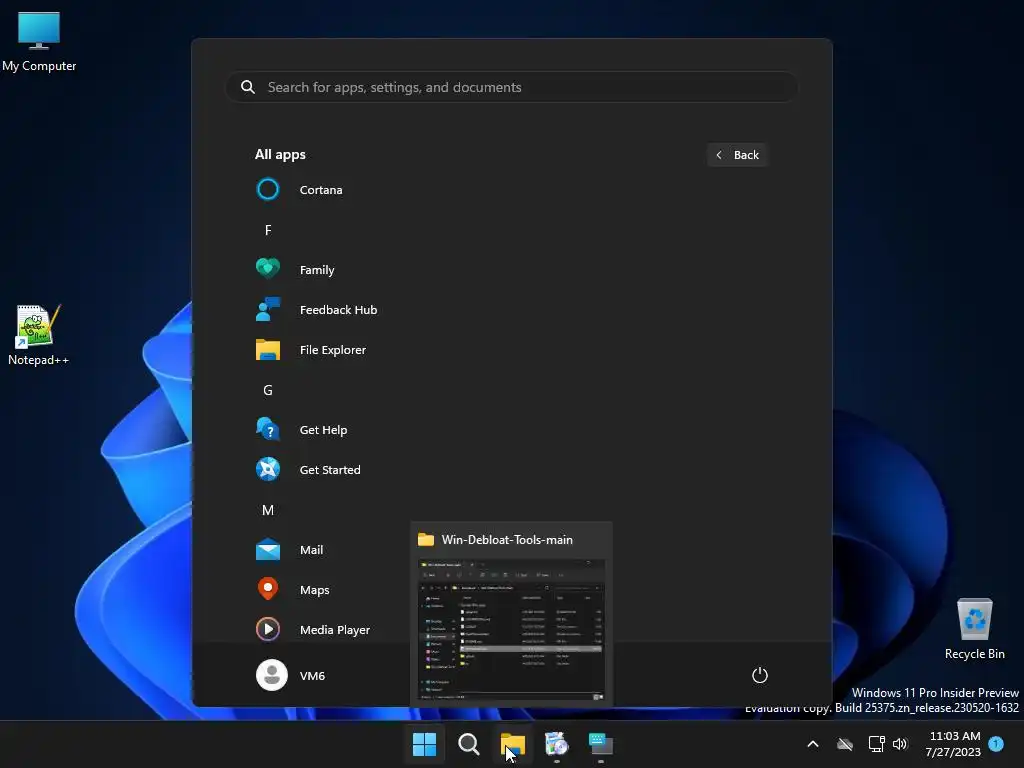Image resolution: width=1024 pixels, height=768 pixels.
Task: Launch the Get Started app
Action: [308, 470]
